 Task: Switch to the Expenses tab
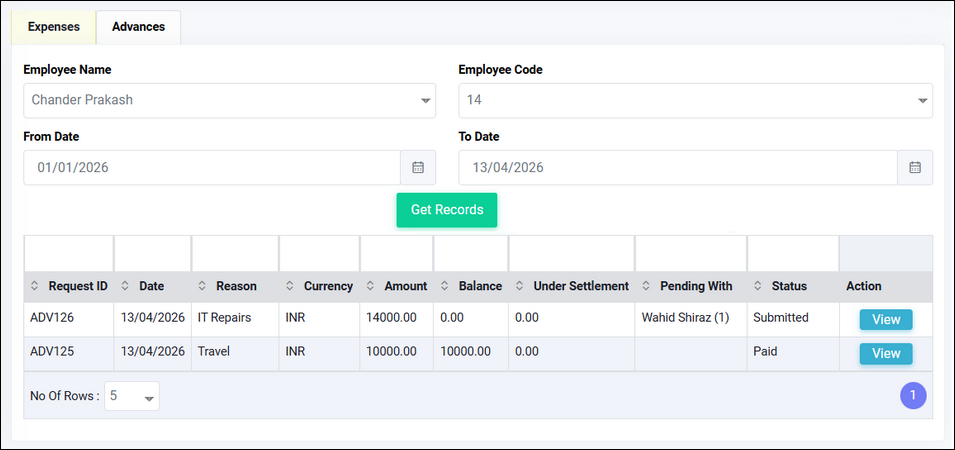pos(54,27)
